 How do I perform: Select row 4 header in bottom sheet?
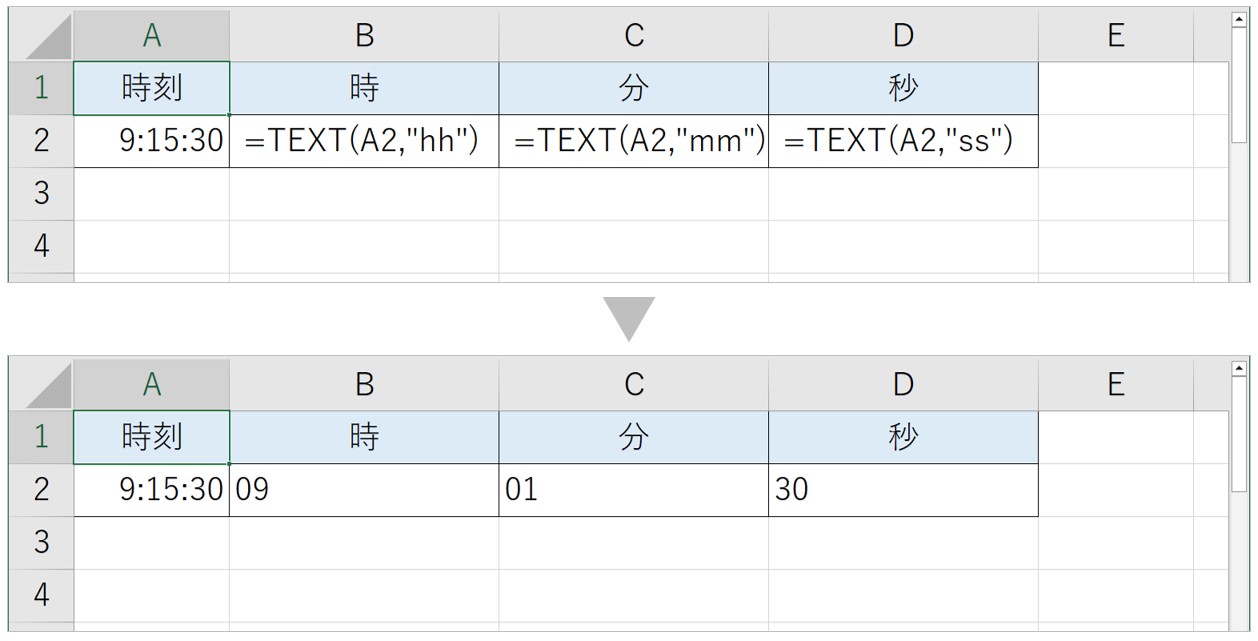[x=41, y=595]
